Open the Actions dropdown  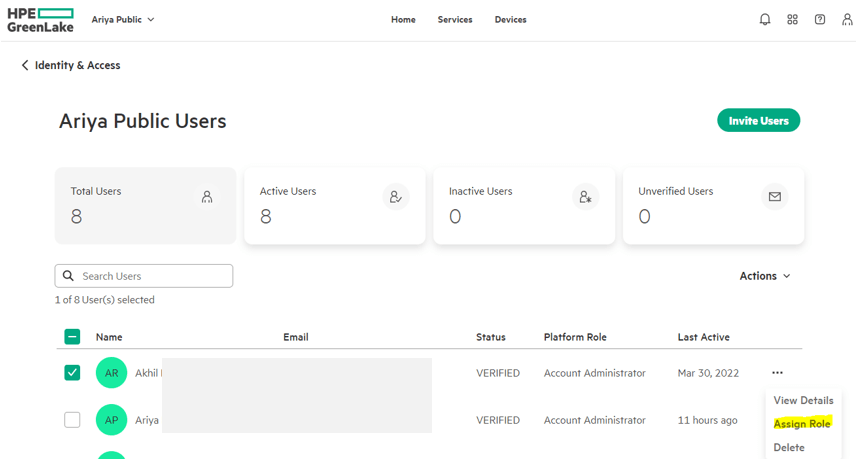(x=765, y=276)
